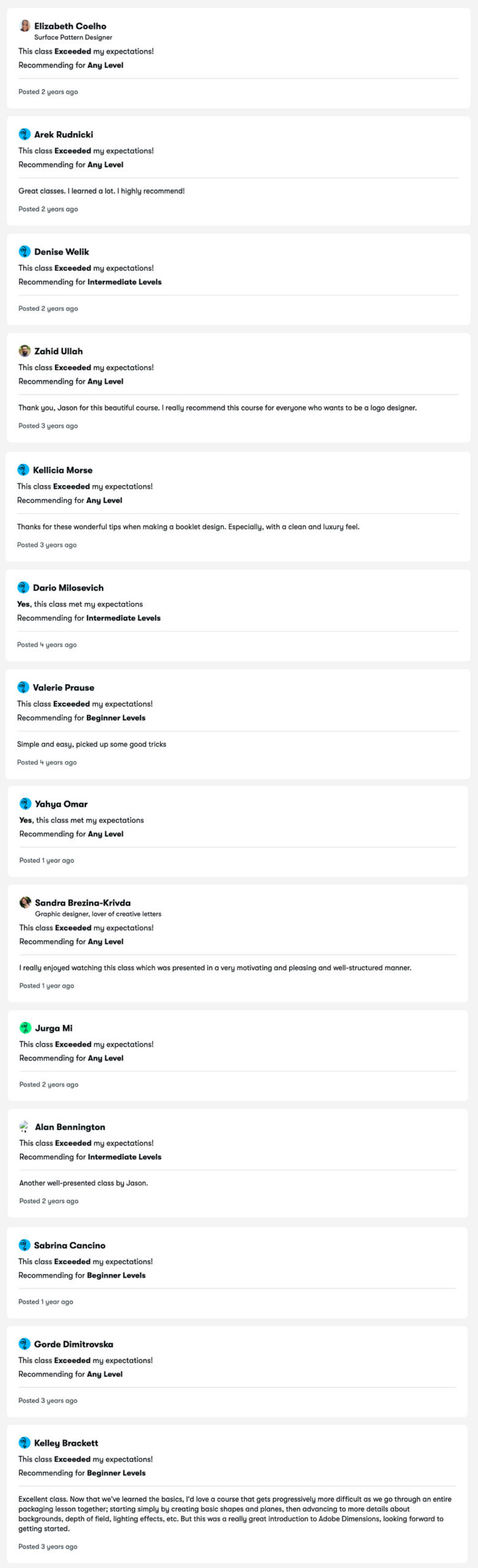Click the Sabrina Cancino name link
478x1568 pixels.
pyautogui.click(x=70, y=1245)
